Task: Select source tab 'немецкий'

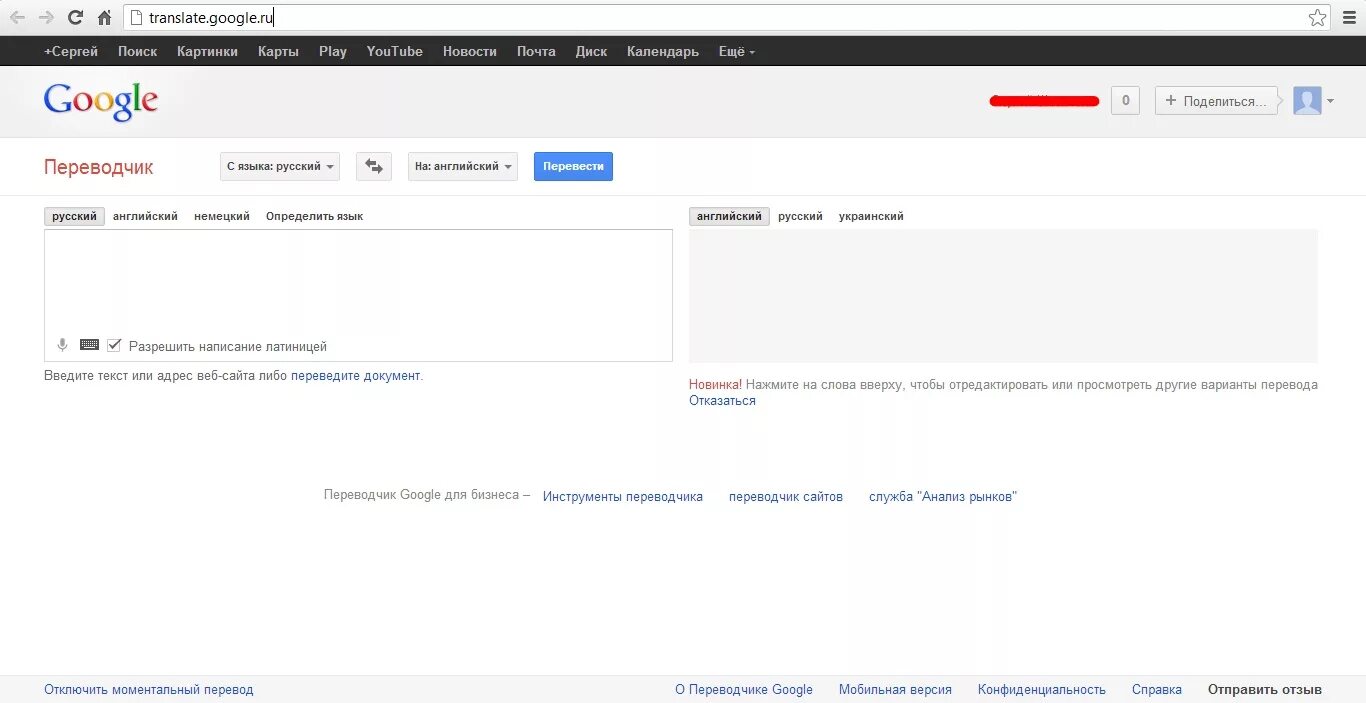Action: click(222, 216)
